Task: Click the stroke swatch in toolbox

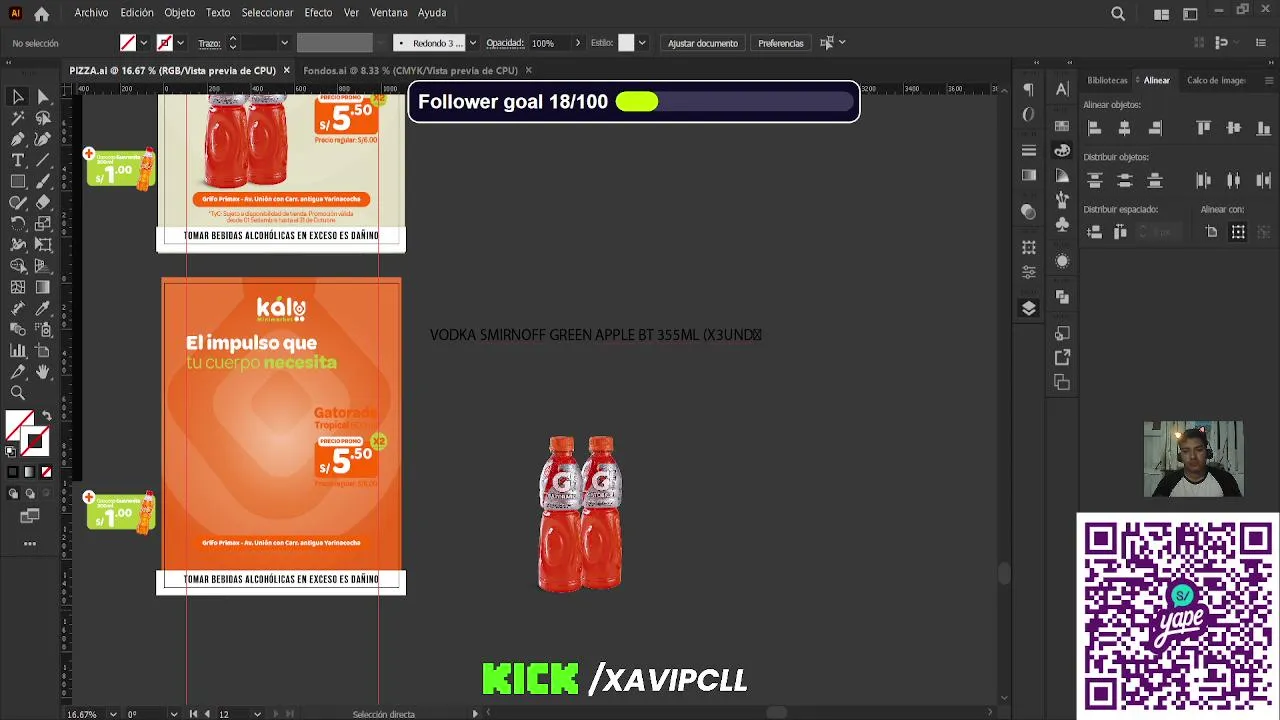Action: click(x=36, y=440)
